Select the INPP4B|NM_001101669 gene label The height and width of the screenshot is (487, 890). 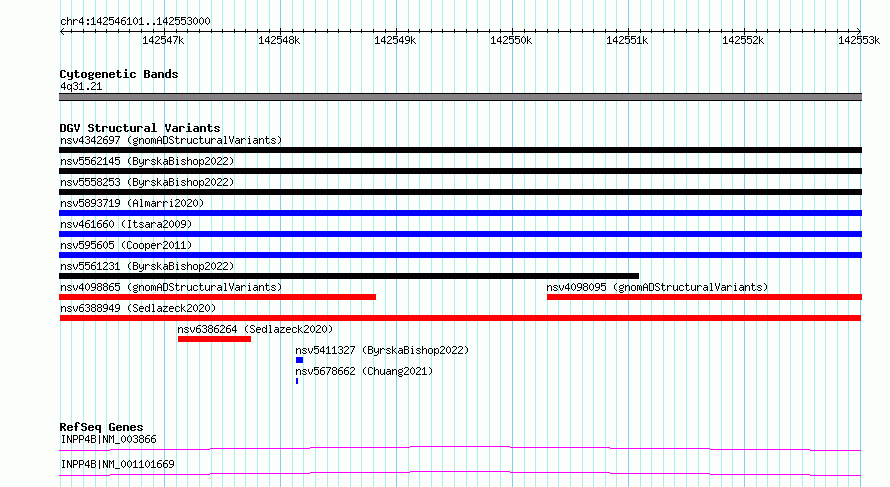[117, 464]
